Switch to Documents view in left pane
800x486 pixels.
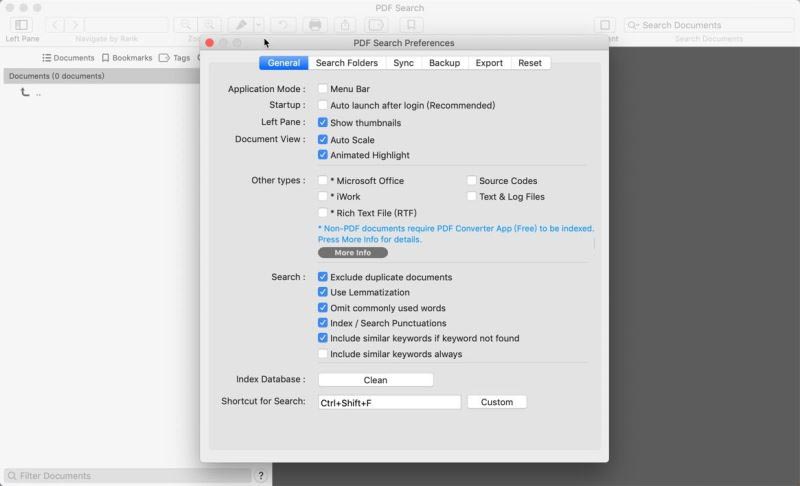(68, 58)
